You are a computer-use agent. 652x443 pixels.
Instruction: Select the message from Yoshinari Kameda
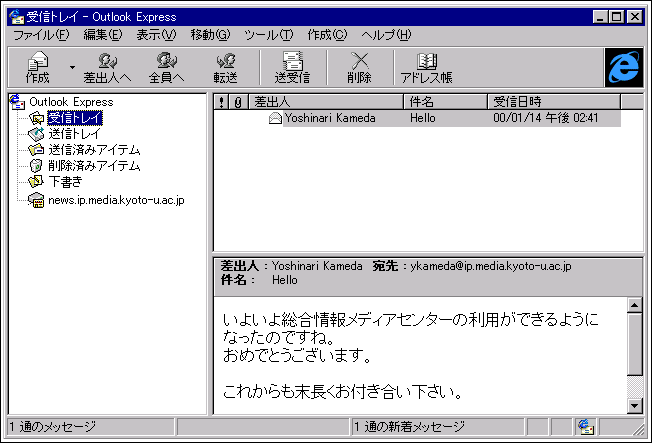pos(417,119)
